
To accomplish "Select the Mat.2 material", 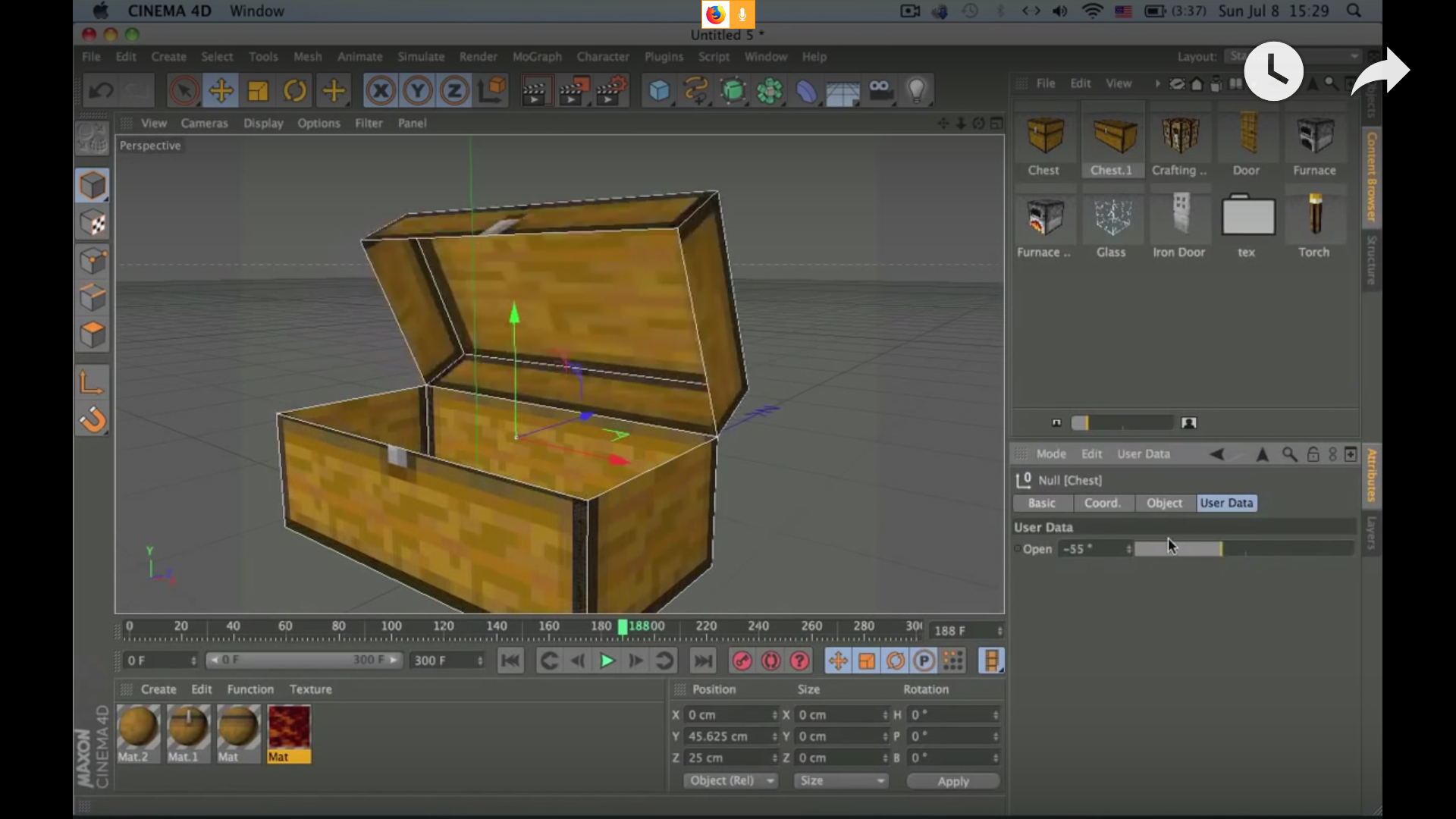I will pos(138,734).
